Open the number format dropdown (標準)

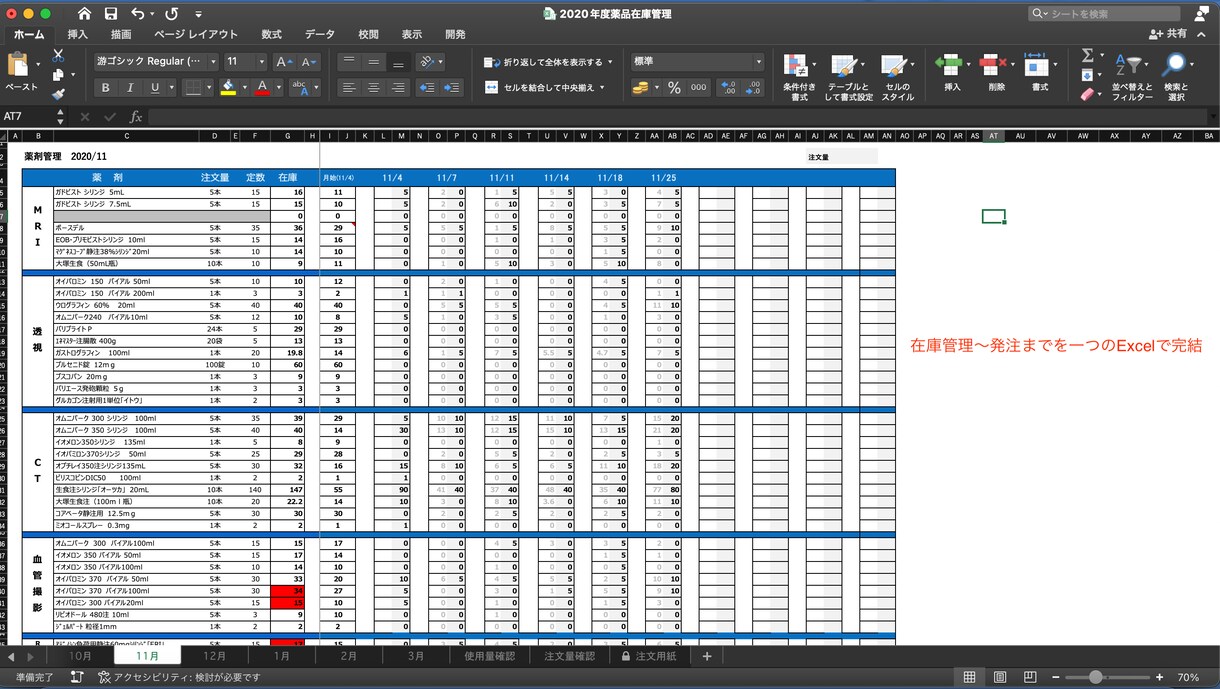[758, 62]
